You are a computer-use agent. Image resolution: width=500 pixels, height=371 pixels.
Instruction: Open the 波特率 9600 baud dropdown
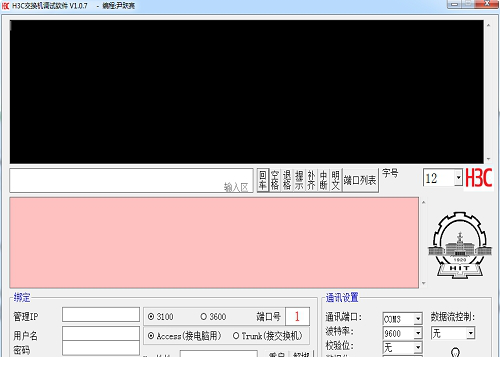[418, 333]
